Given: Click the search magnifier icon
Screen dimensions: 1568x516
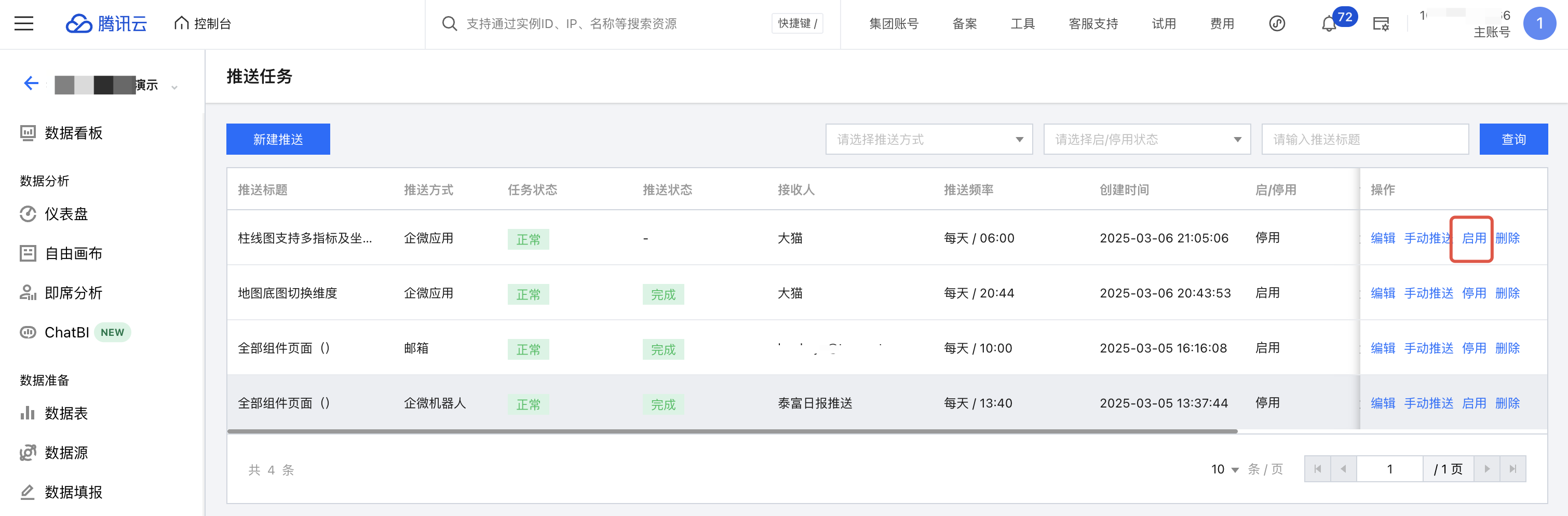Looking at the screenshot, I should (449, 24).
